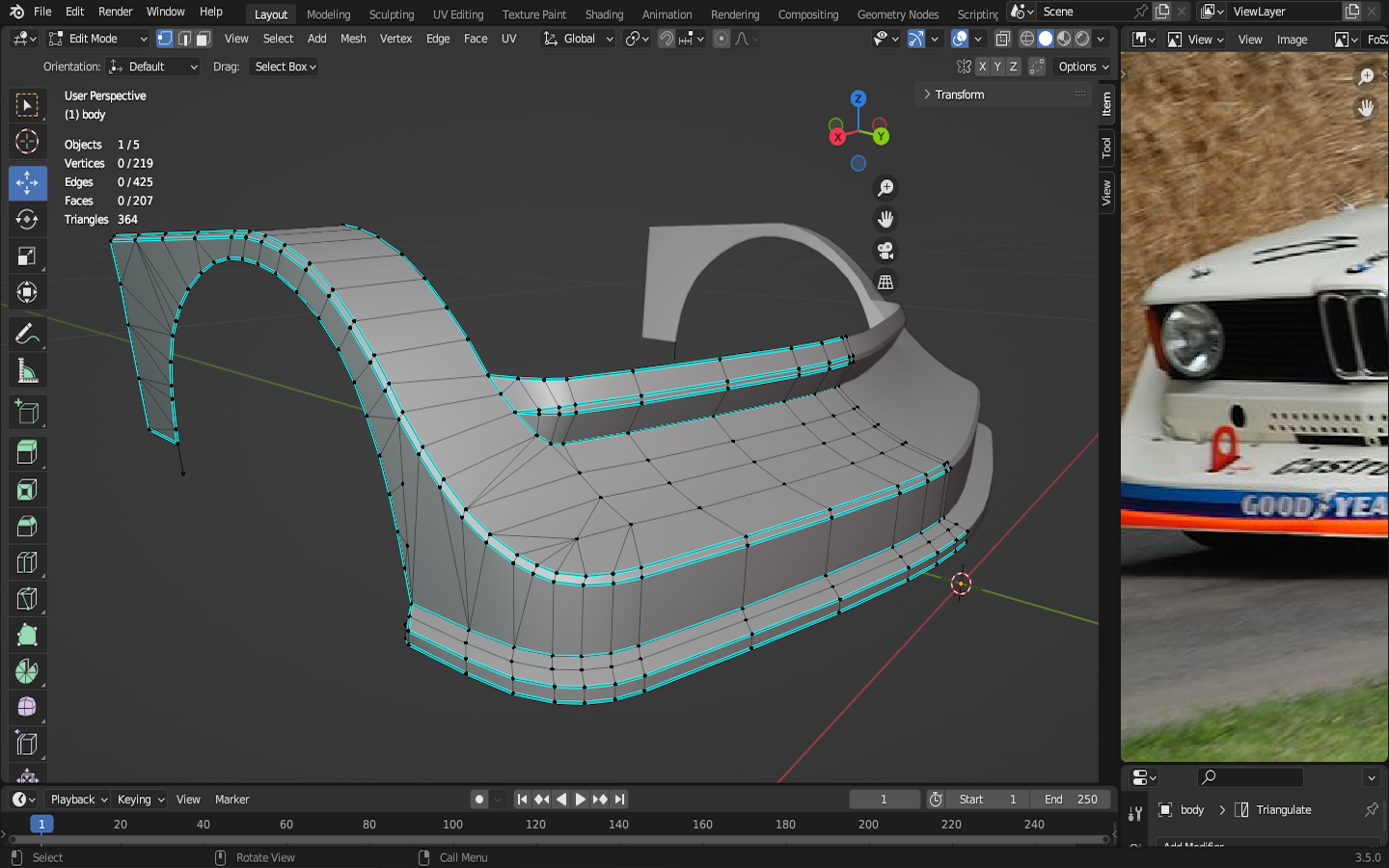Image resolution: width=1389 pixels, height=868 pixels.
Task: Open the Vertex menu
Action: 395,39
